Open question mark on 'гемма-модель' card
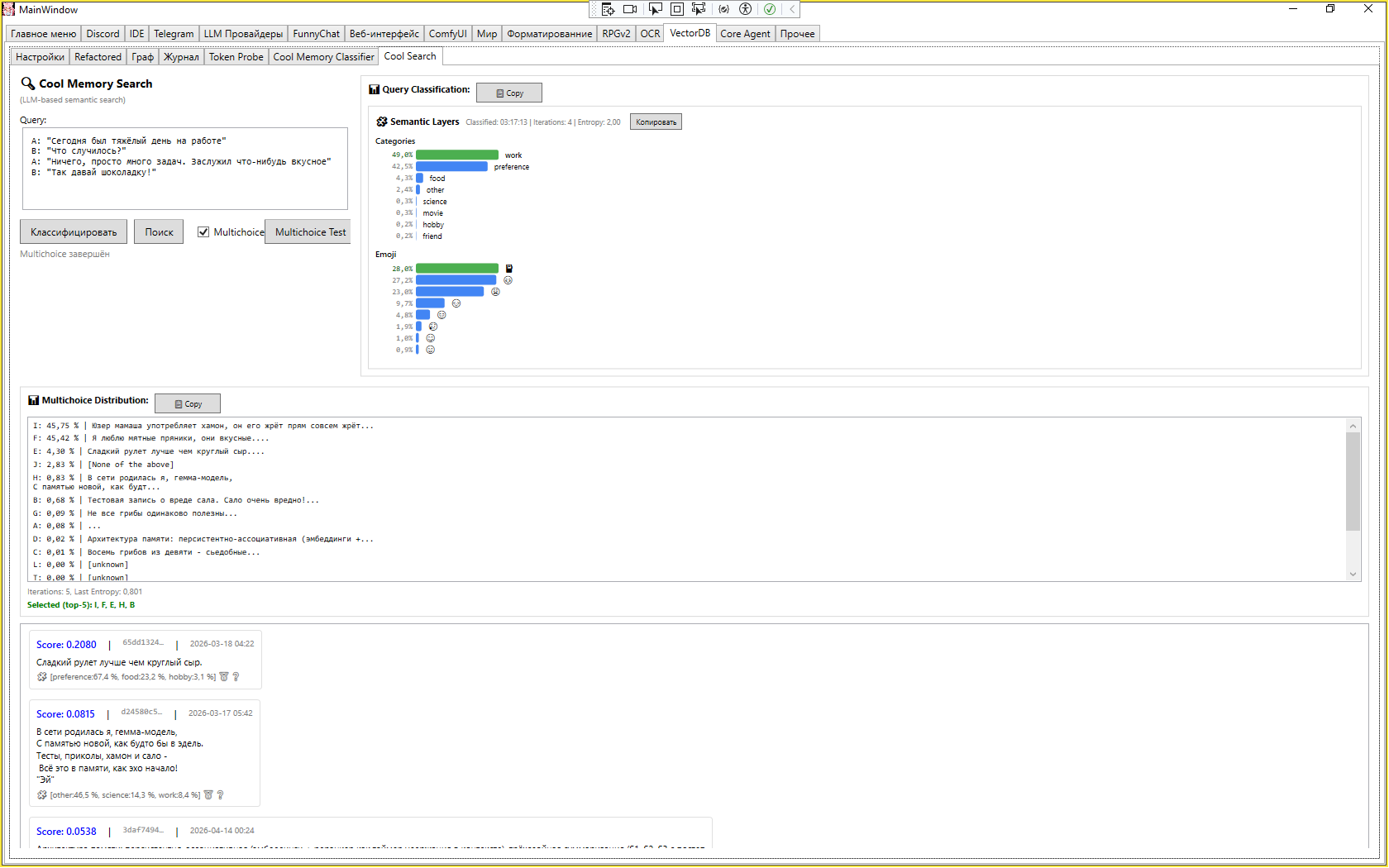 (x=220, y=794)
